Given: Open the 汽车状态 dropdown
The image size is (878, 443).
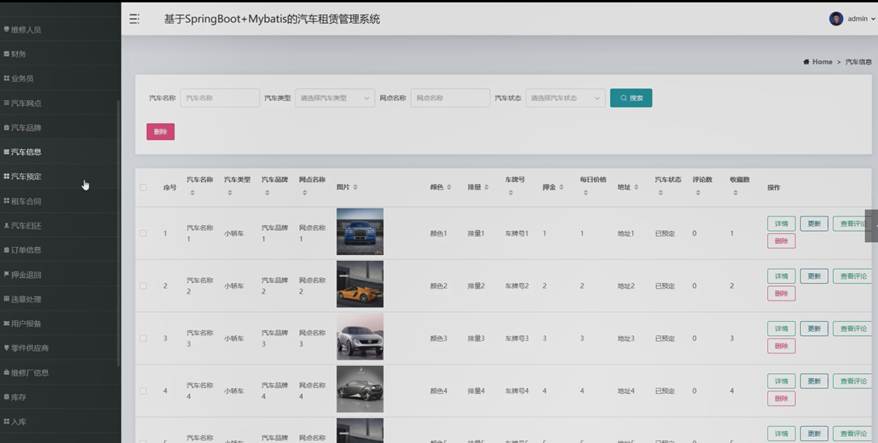Looking at the screenshot, I should point(565,98).
